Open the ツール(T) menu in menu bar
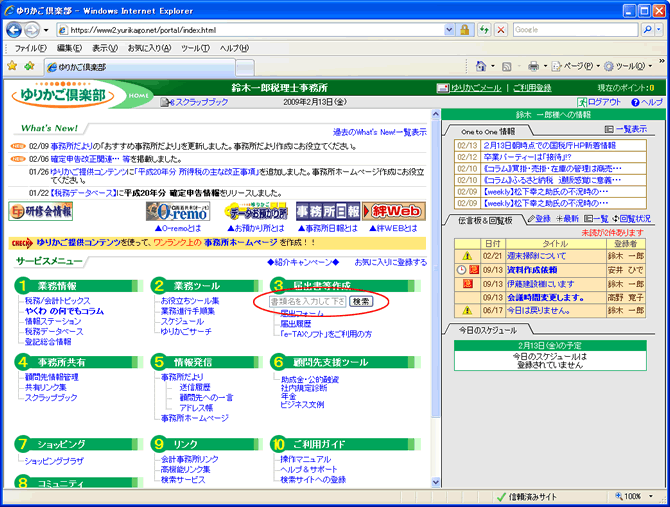This screenshot has width=670, height=507. (195, 48)
